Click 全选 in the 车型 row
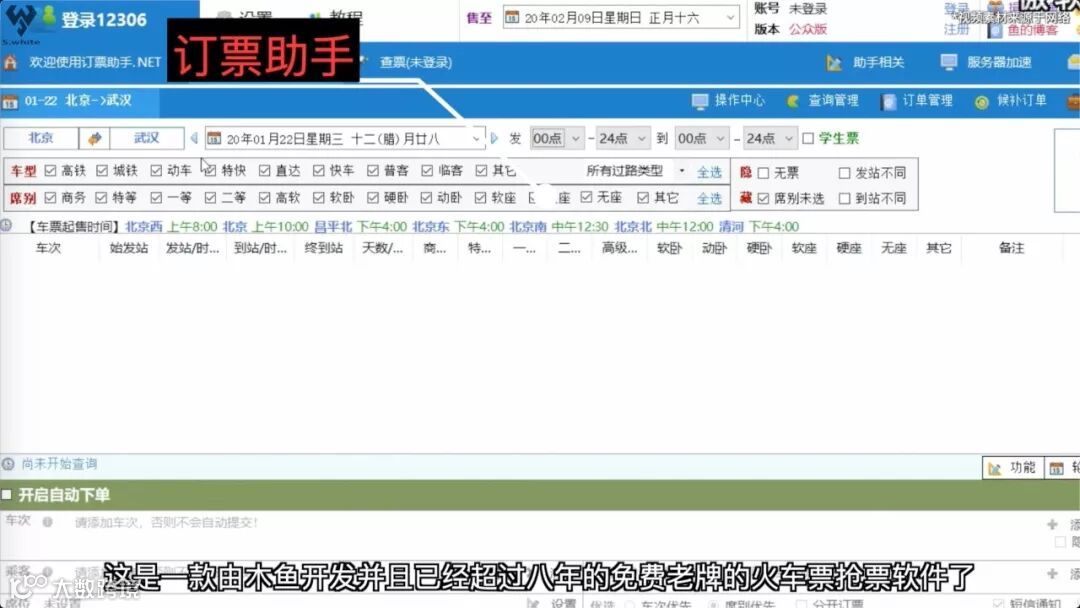The image size is (1080, 608). [709, 172]
